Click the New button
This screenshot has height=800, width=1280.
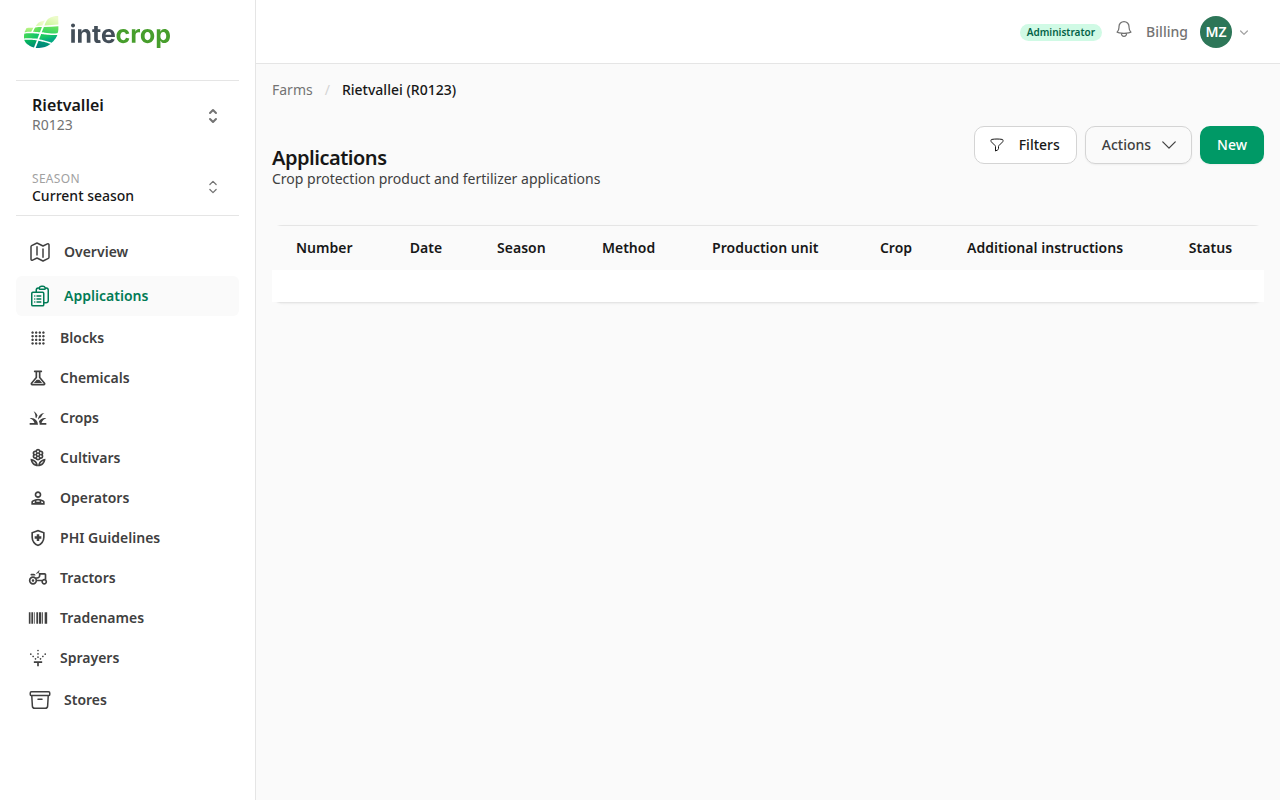click(x=1232, y=145)
